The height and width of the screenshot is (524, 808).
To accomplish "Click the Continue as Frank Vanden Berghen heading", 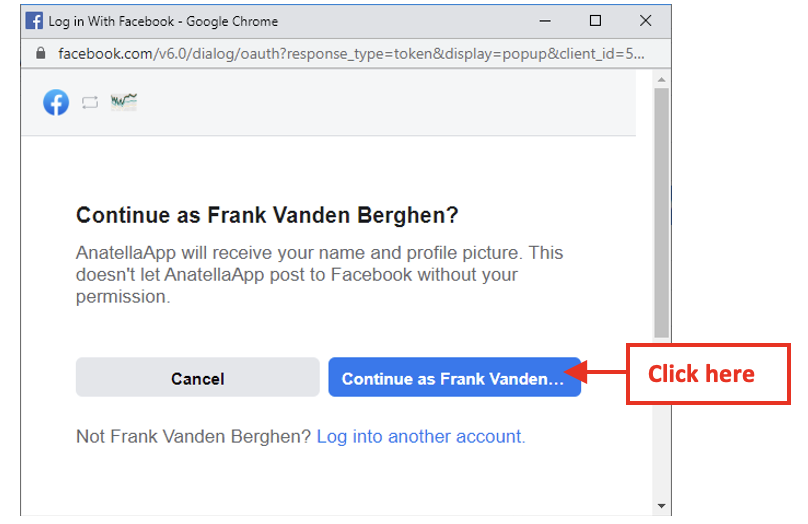I will [267, 215].
